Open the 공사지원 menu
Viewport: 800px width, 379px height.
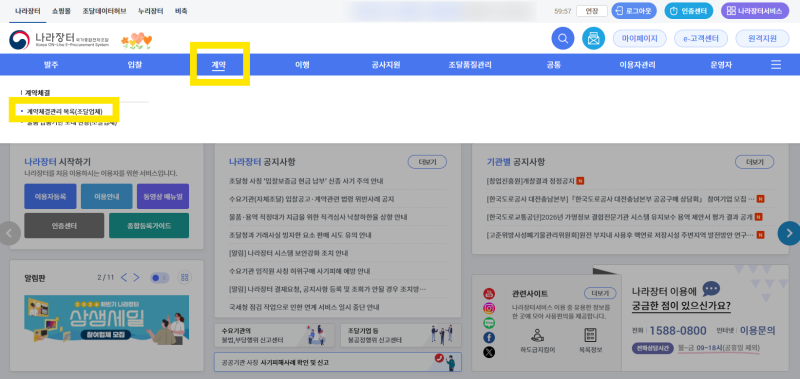pyautogui.click(x=386, y=65)
